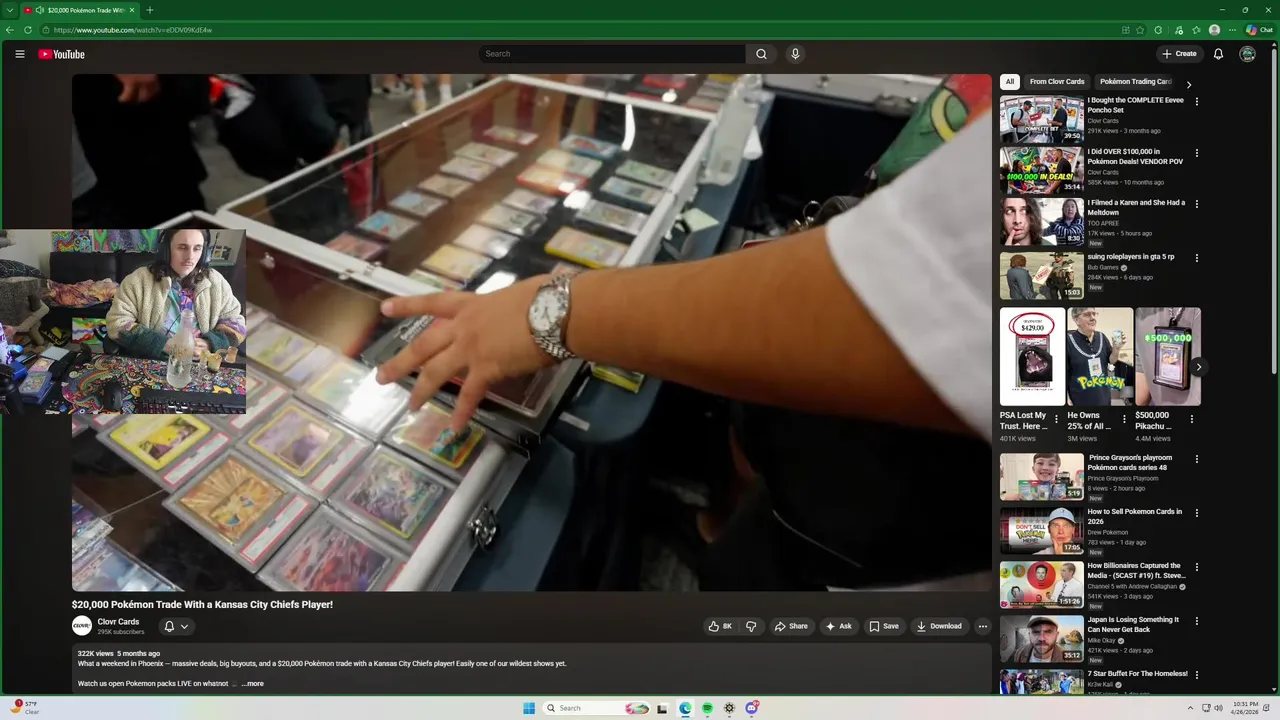Image resolution: width=1280 pixels, height=720 pixels.
Task: Open 'I Bought the COMPLETE Eevee' video thumbnail
Action: point(1042,119)
